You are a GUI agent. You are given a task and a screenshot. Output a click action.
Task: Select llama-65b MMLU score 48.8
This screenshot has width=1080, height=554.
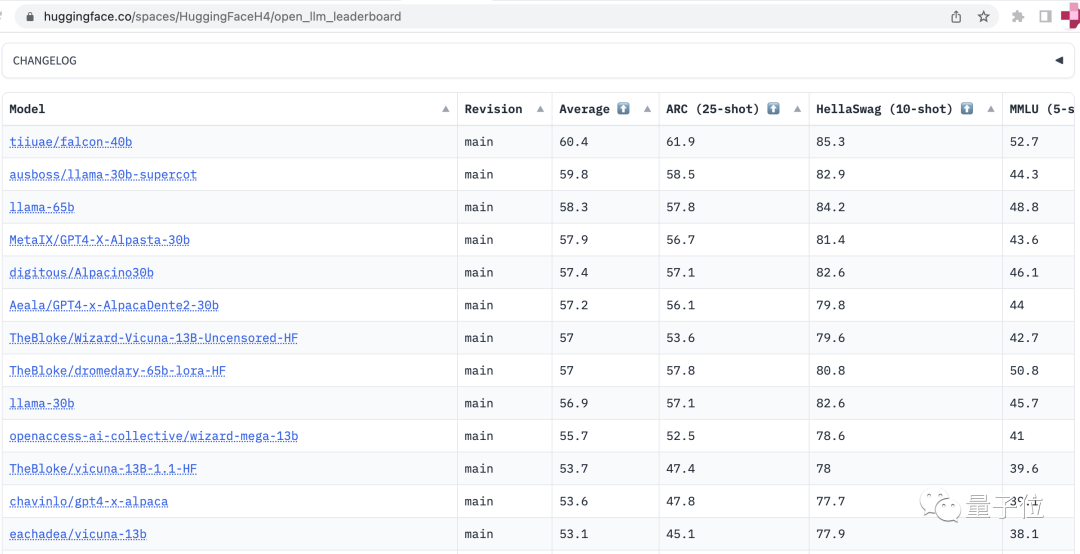1024,207
